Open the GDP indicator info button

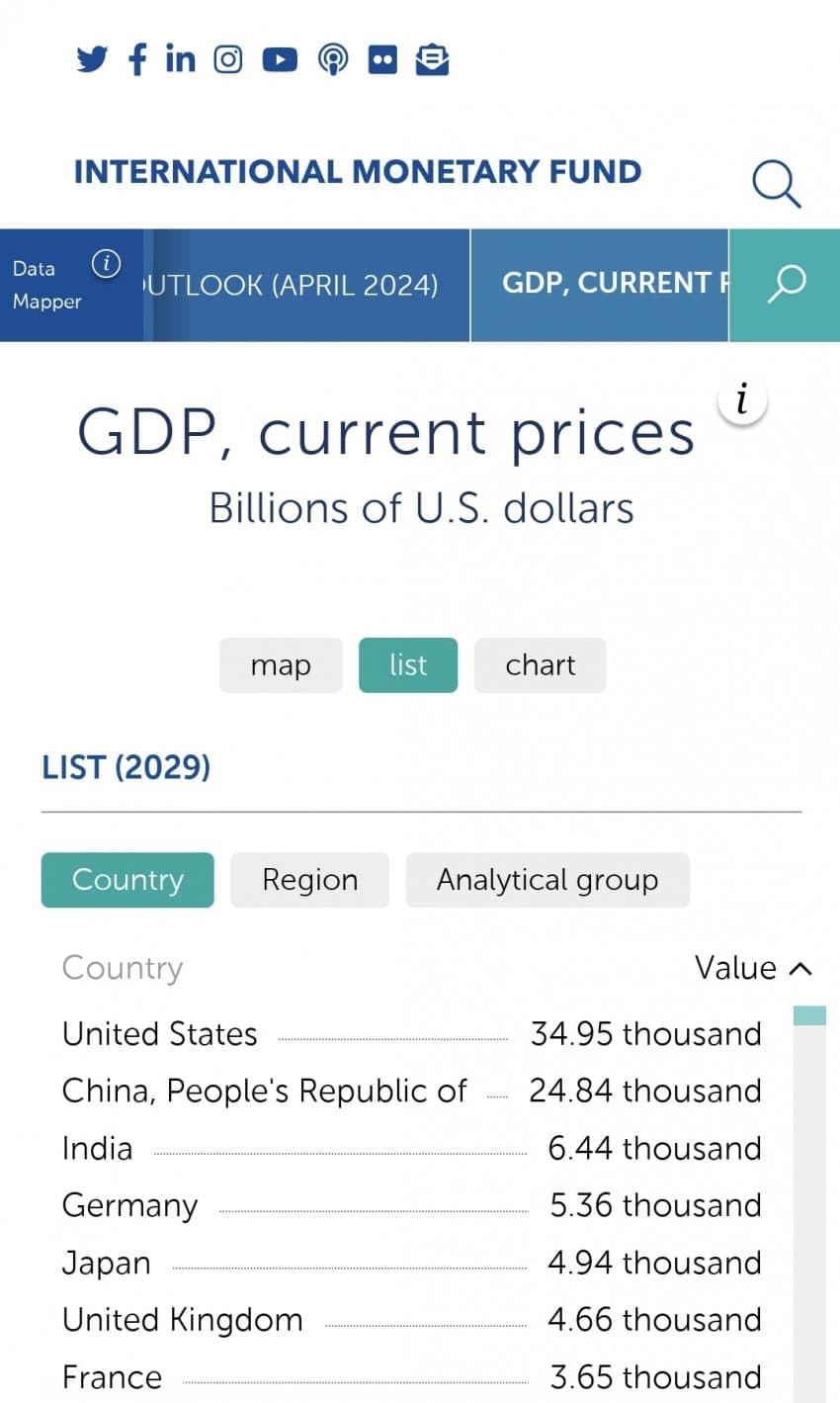[741, 401]
